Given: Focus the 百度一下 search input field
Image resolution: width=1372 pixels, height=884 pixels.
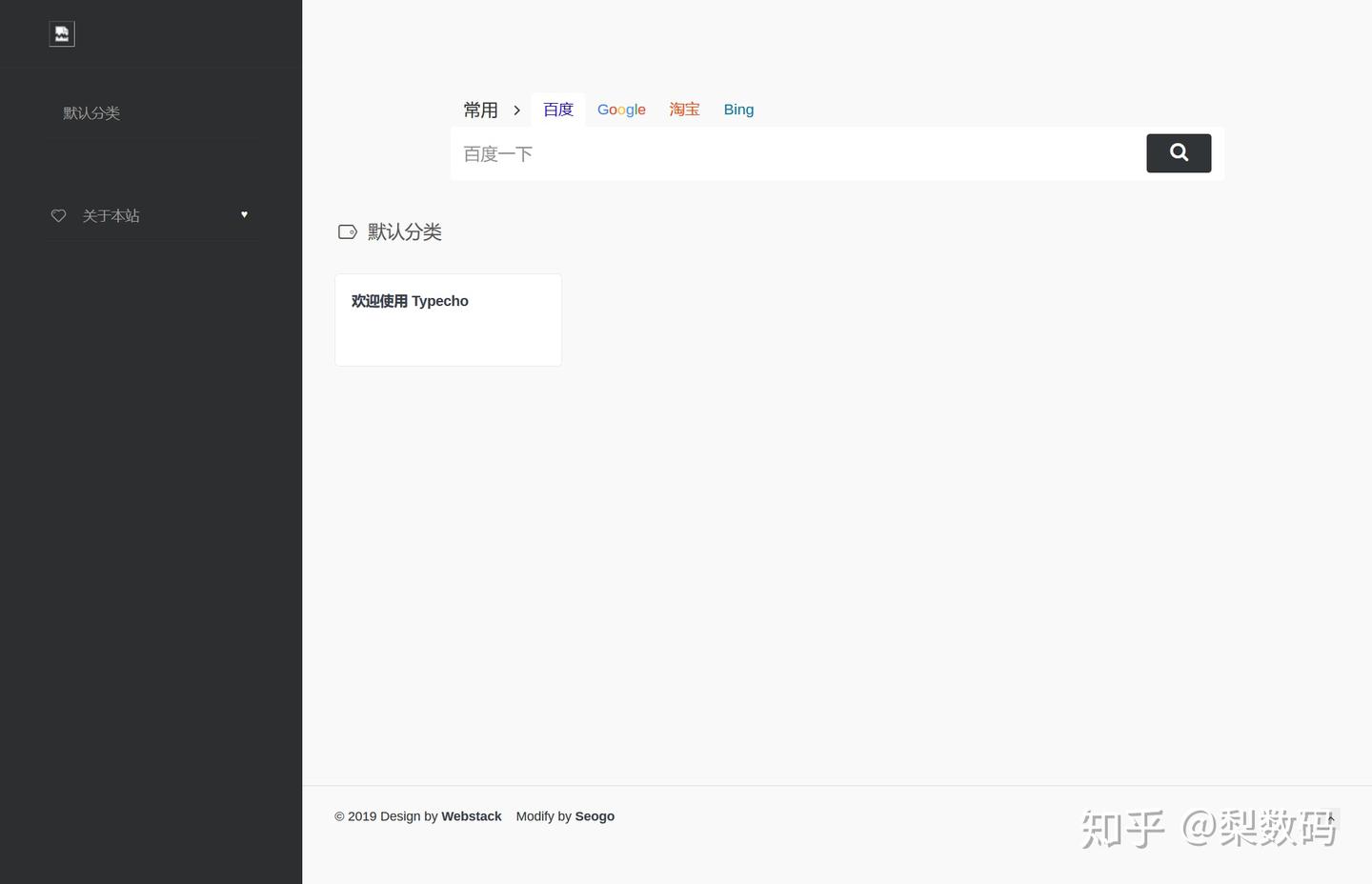Looking at the screenshot, I should pos(798,153).
